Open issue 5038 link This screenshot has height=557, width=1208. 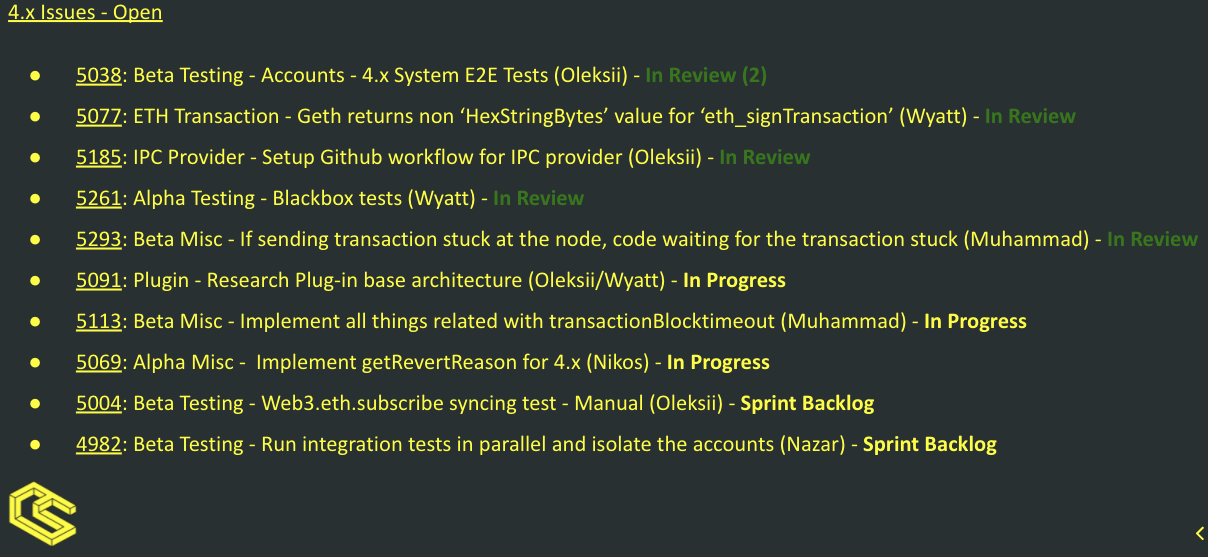(x=99, y=75)
